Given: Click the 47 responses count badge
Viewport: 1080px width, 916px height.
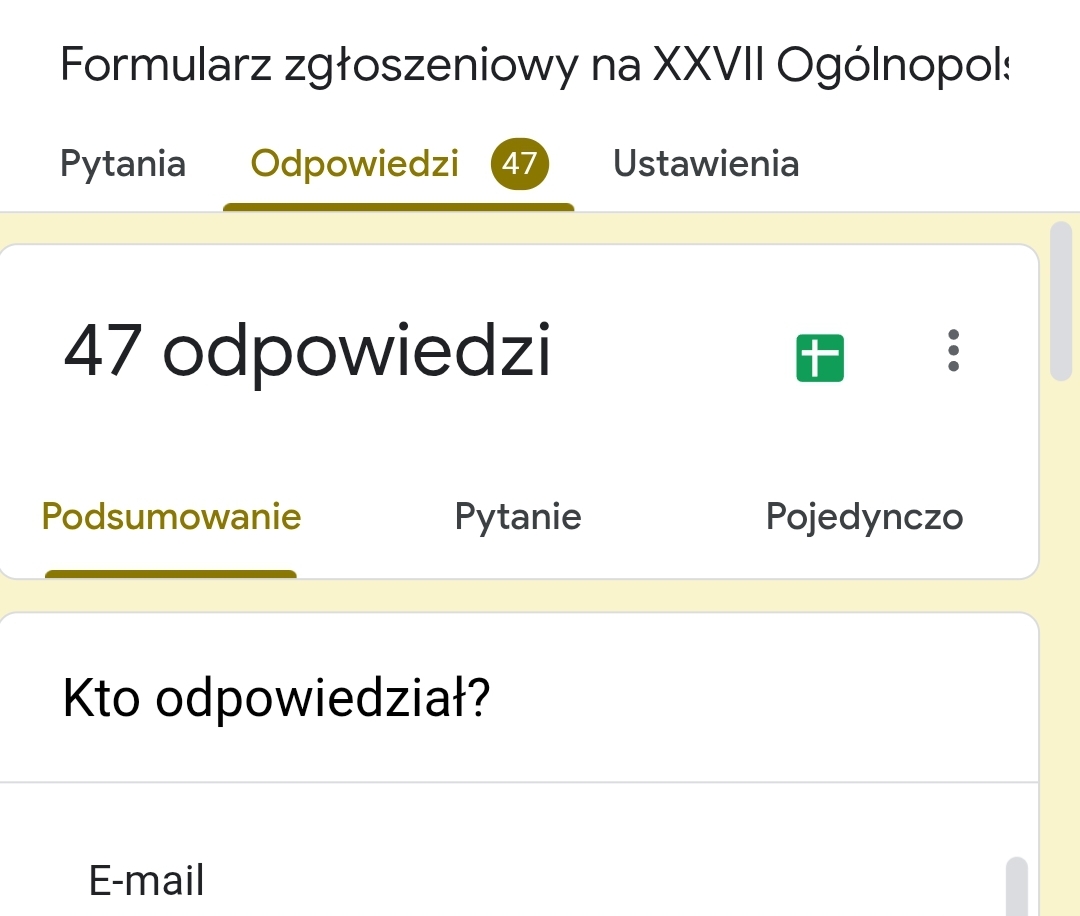Looking at the screenshot, I should point(520,163).
